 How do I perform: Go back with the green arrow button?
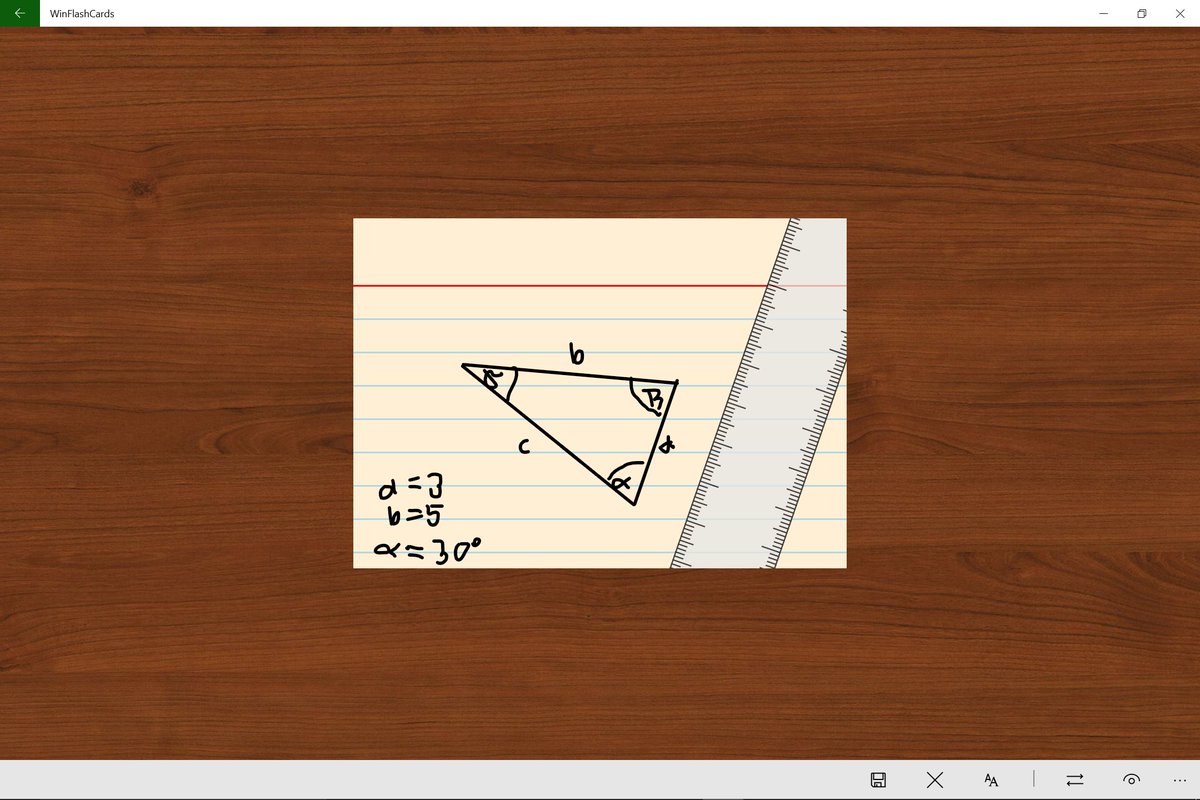tap(20, 13)
